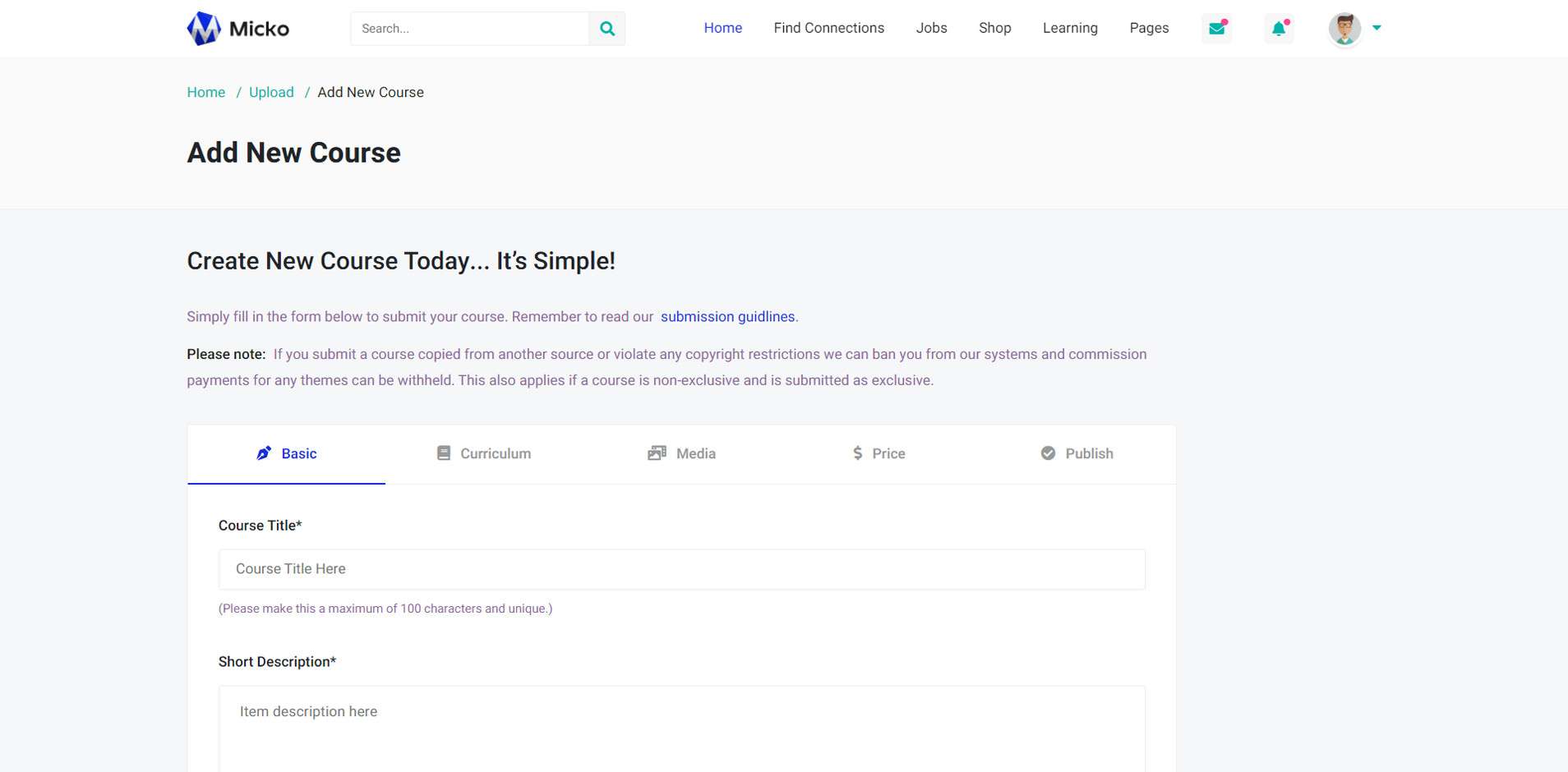
Task: Go to Home in navigation bar
Action: [722, 28]
